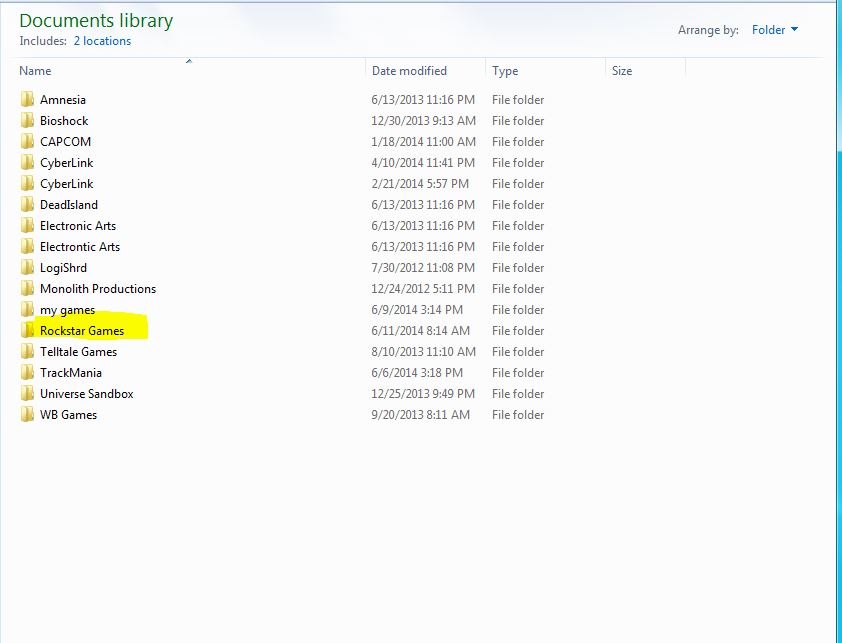
Task: Click the date 7/30/2012 11:08 PM
Action: click(423, 268)
